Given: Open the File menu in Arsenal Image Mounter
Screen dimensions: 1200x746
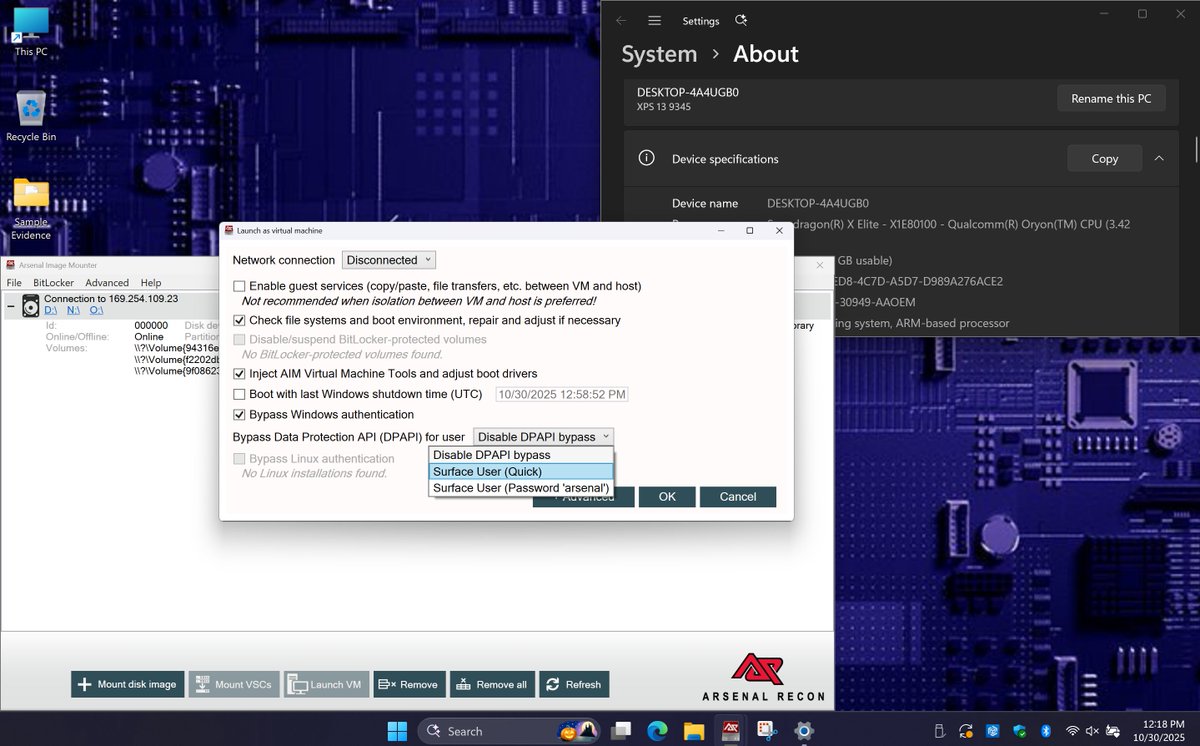Looking at the screenshot, I should [x=14, y=283].
